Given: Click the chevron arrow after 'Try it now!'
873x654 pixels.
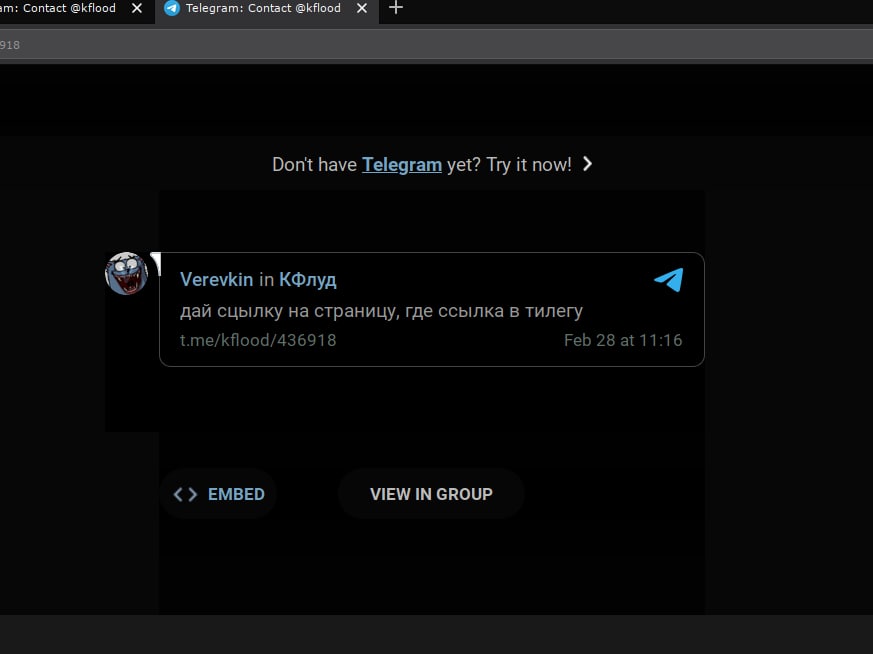Looking at the screenshot, I should click(x=587, y=164).
